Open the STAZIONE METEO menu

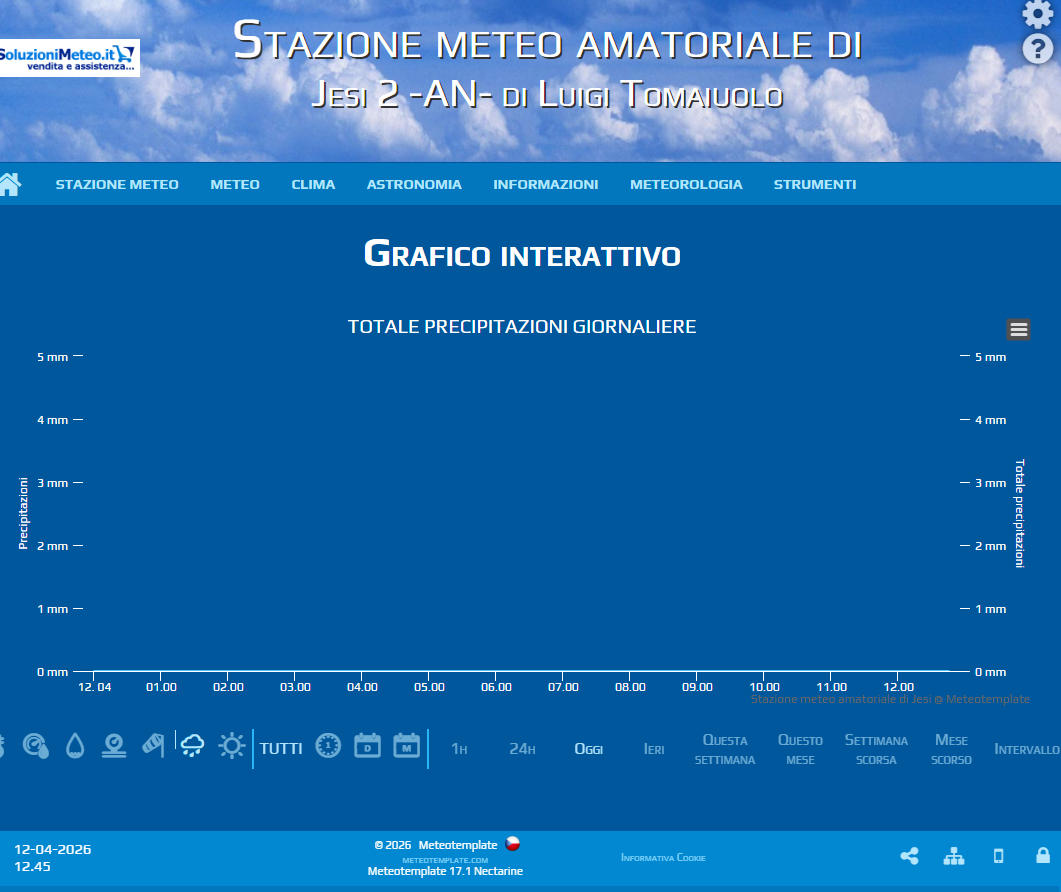pyautogui.click(x=117, y=185)
